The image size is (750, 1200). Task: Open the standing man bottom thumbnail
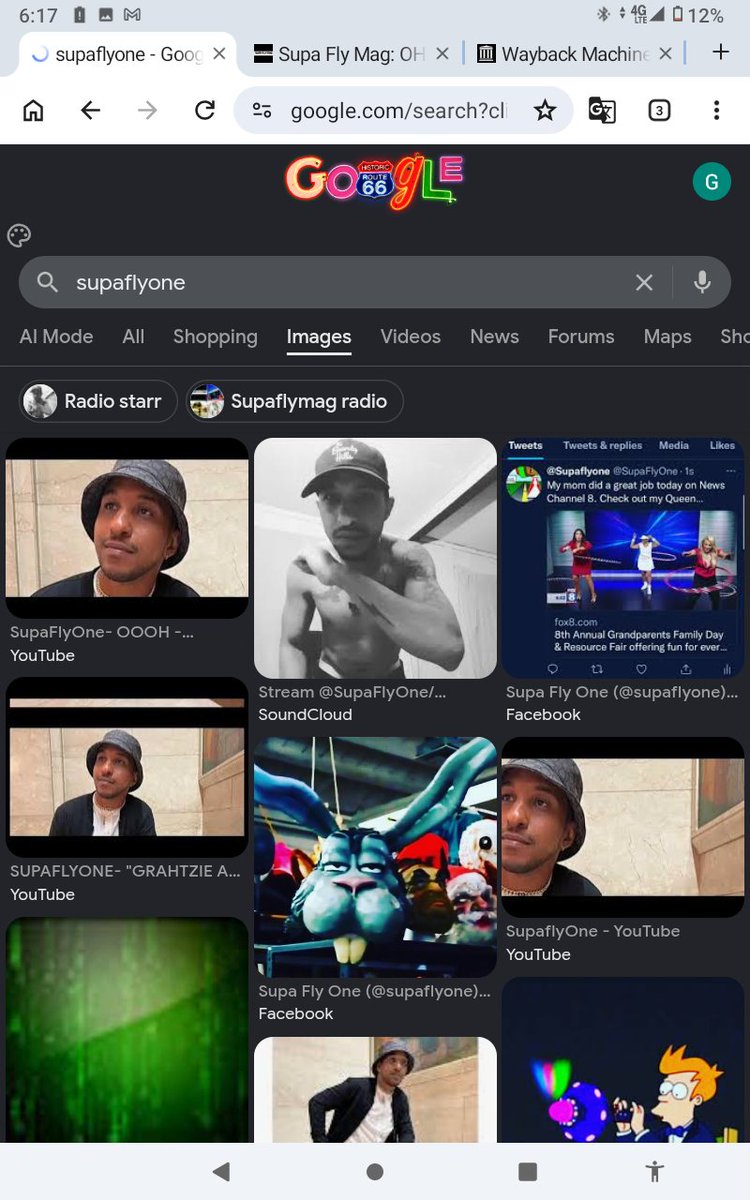click(x=375, y=1090)
